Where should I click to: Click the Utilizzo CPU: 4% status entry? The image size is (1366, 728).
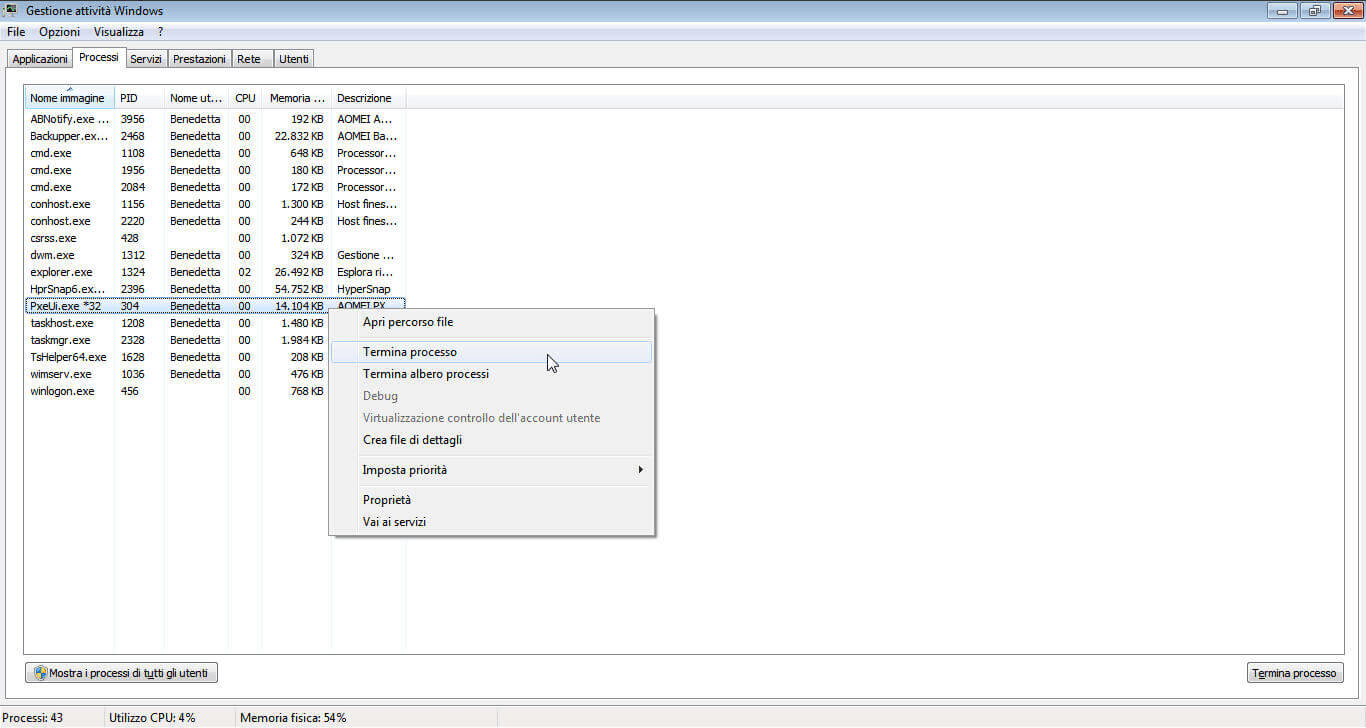pyautogui.click(x=152, y=718)
